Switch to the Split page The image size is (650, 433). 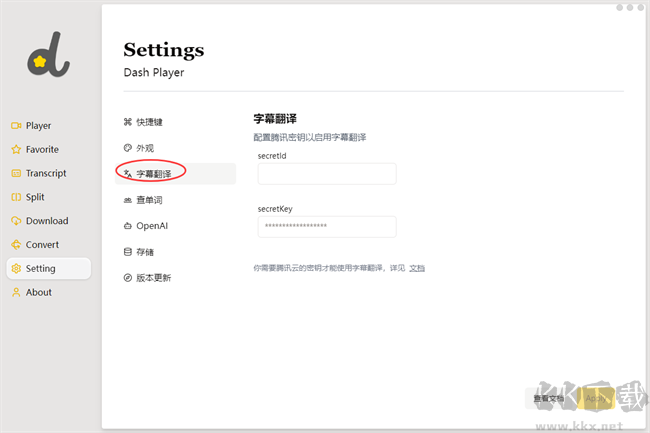(49, 197)
